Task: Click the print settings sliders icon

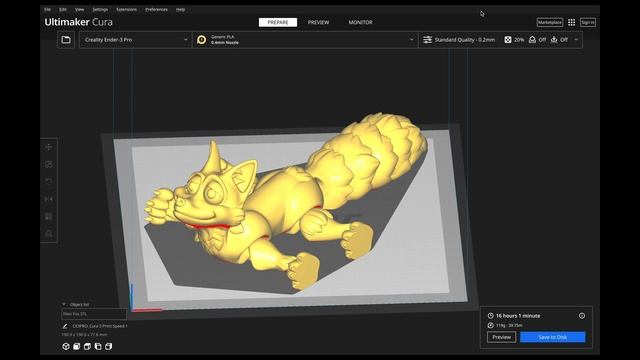Action: click(427, 40)
